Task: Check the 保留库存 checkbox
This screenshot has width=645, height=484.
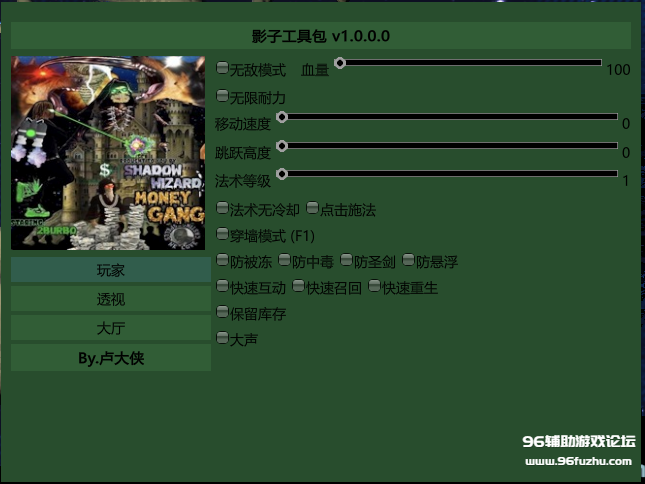Action: [223, 312]
